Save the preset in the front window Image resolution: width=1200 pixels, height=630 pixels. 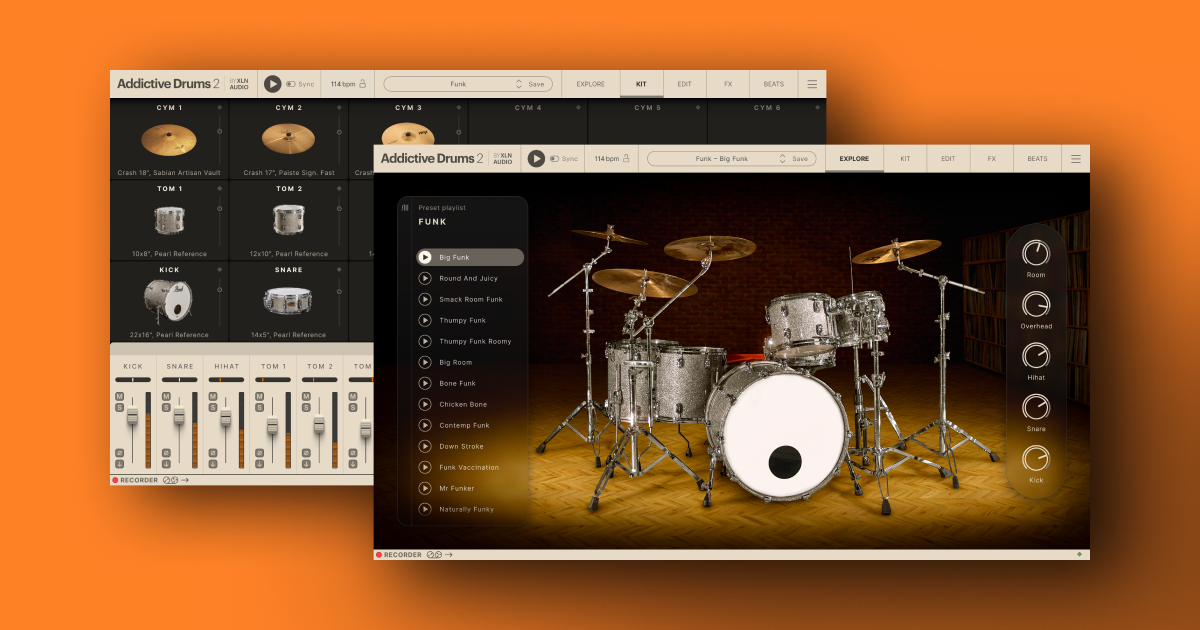[x=800, y=158]
